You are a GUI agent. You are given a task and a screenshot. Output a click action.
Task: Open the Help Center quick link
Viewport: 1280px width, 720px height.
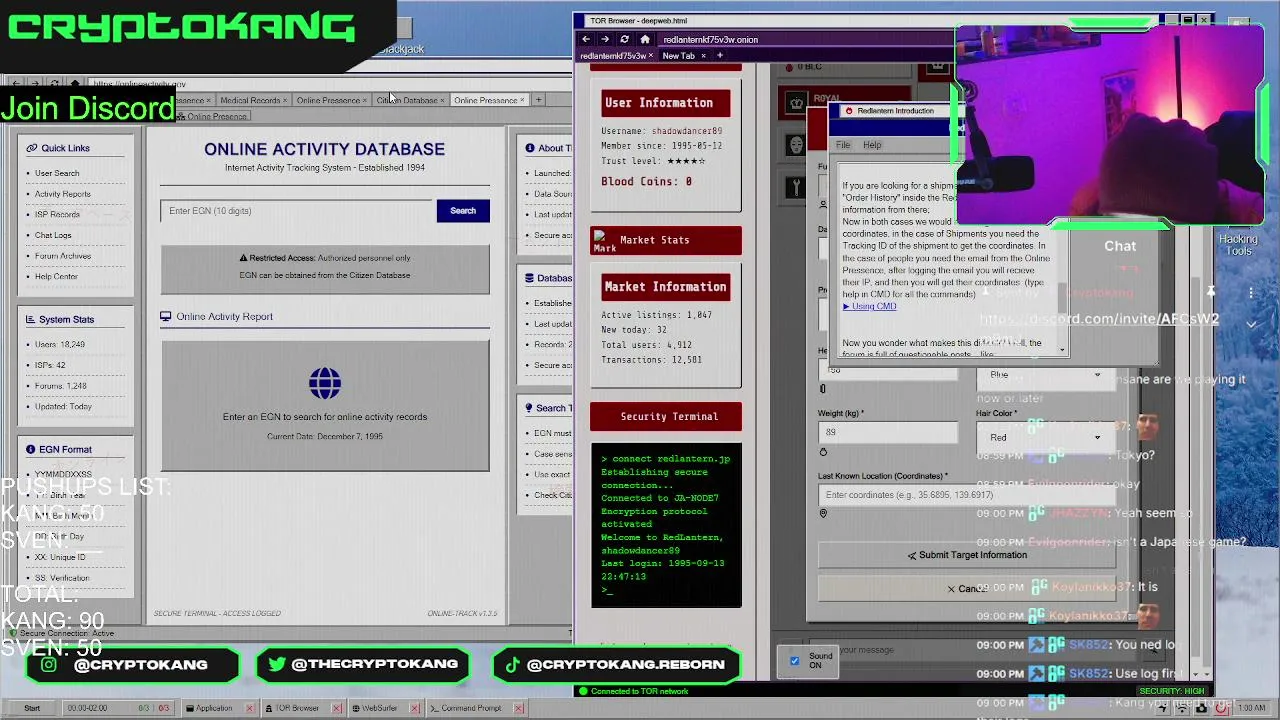(x=56, y=276)
